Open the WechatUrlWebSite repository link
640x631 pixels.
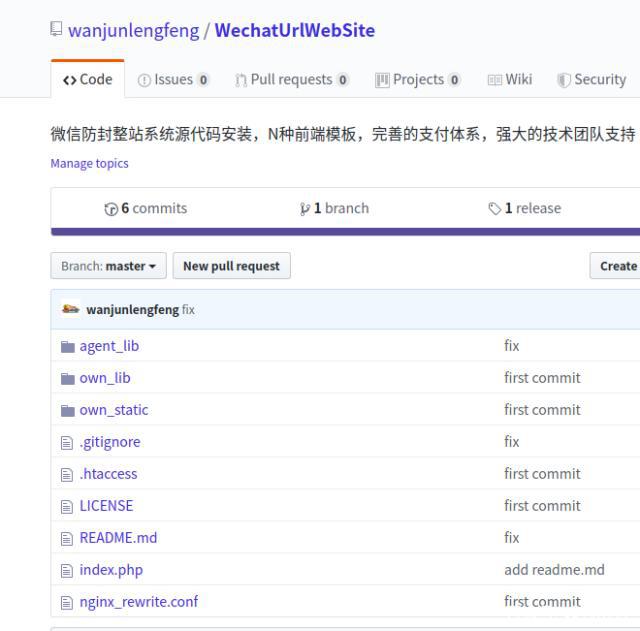pyautogui.click(x=295, y=30)
